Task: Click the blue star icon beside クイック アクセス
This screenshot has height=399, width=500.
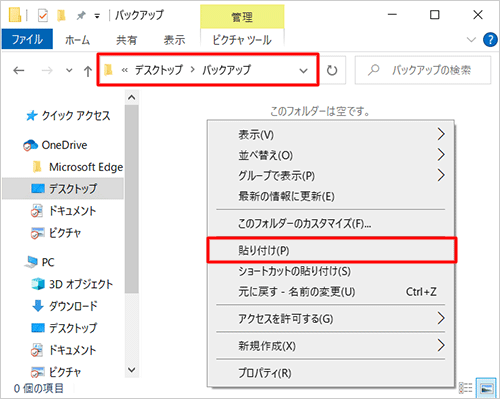Action: [32, 116]
